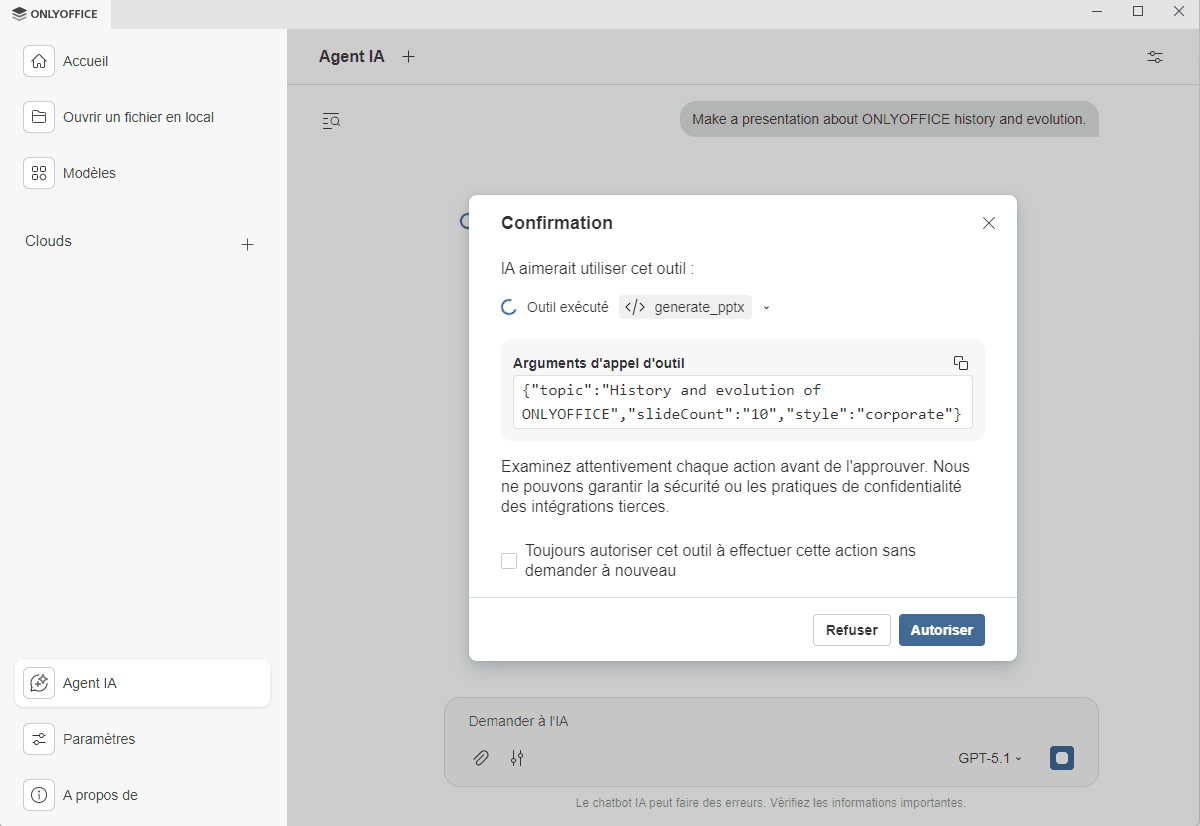Select Ouvrir un fichier en local
The height and width of the screenshot is (826, 1200).
138,117
